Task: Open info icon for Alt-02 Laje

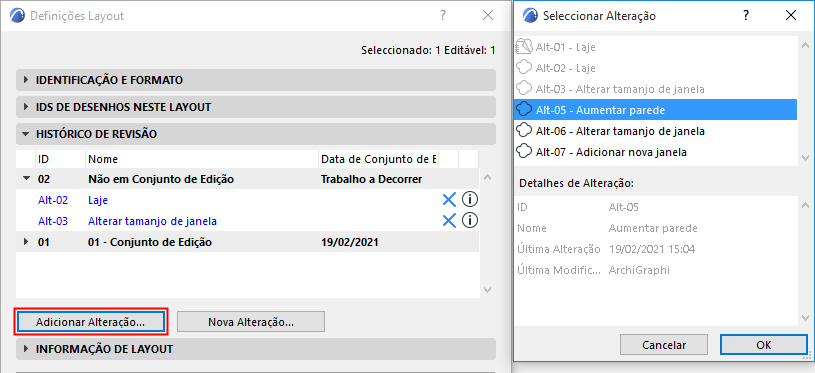Action: click(x=470, y=200)
